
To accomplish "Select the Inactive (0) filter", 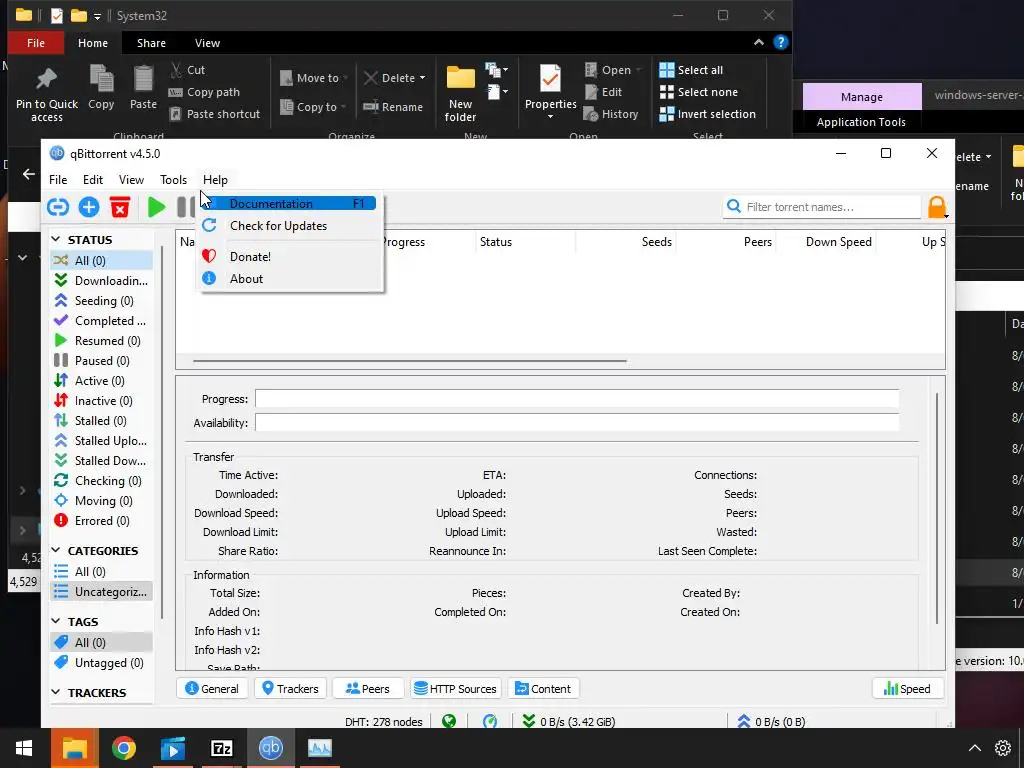I will 102,401.
